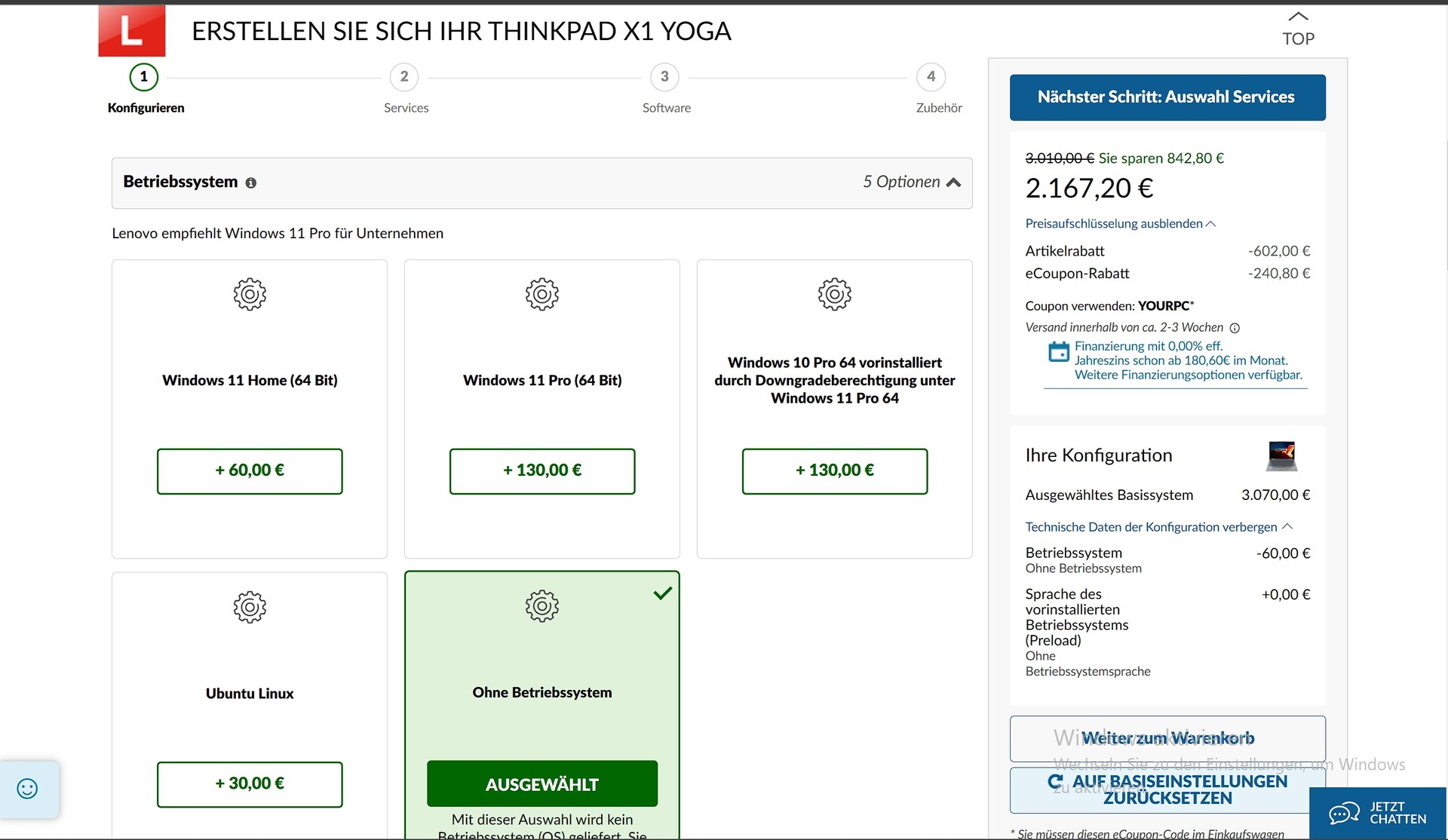Click gear icon on Windows 11 Home card
Image resolution: width=1448 pixels, height=840 pixels.
pyautogui.click(x=250, y=295)
